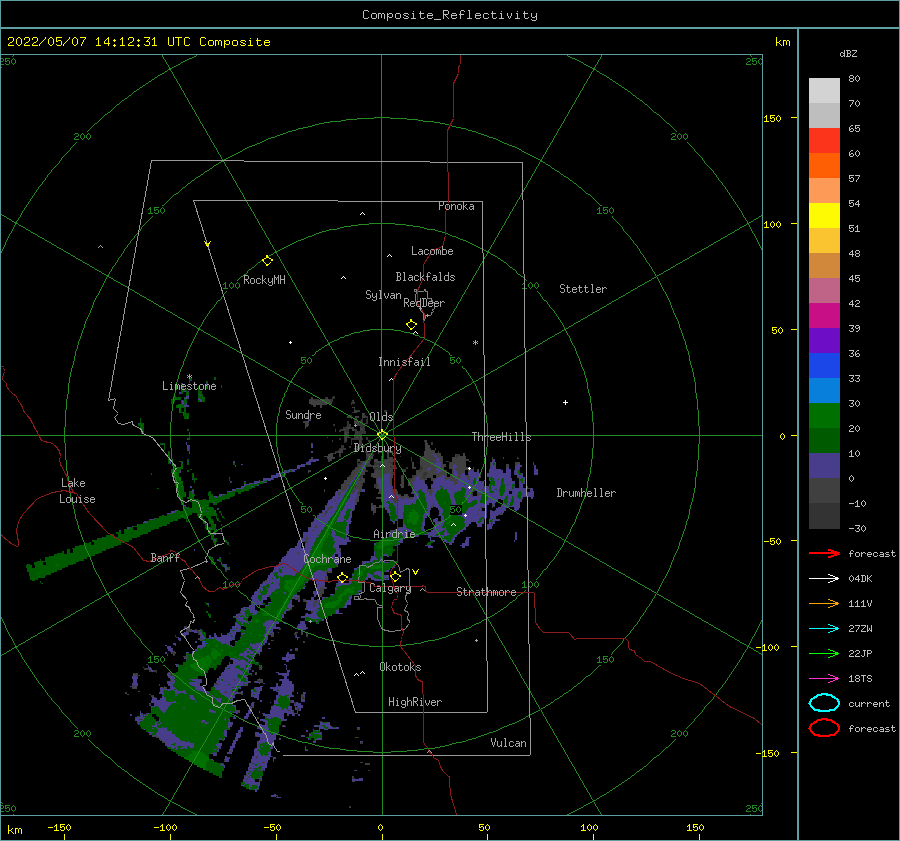Click the orange 111V arrow legend
The width and height of the screenshot is (900, 841).
coord(824,603)
